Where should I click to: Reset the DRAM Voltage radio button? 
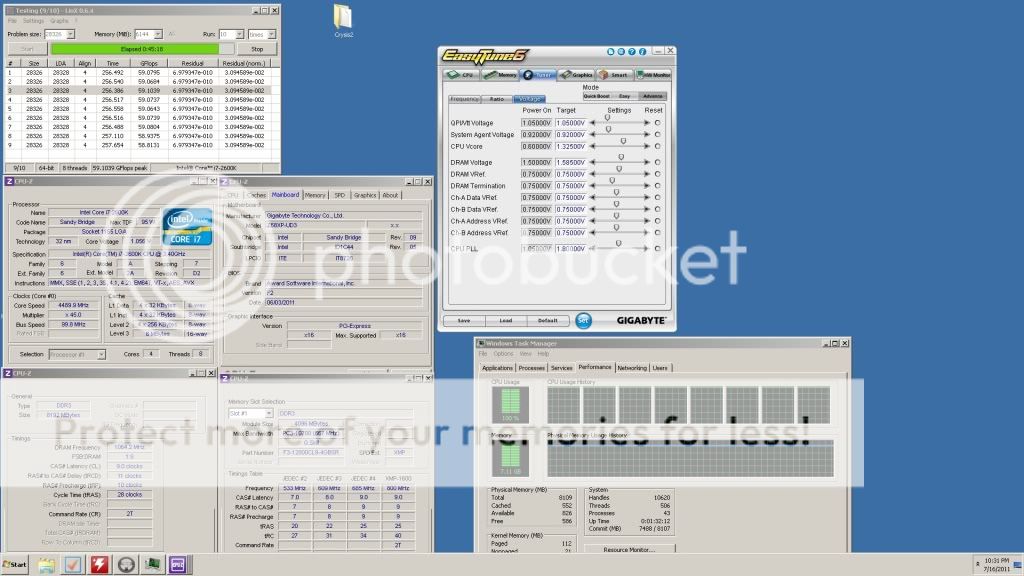click(657, 162)
